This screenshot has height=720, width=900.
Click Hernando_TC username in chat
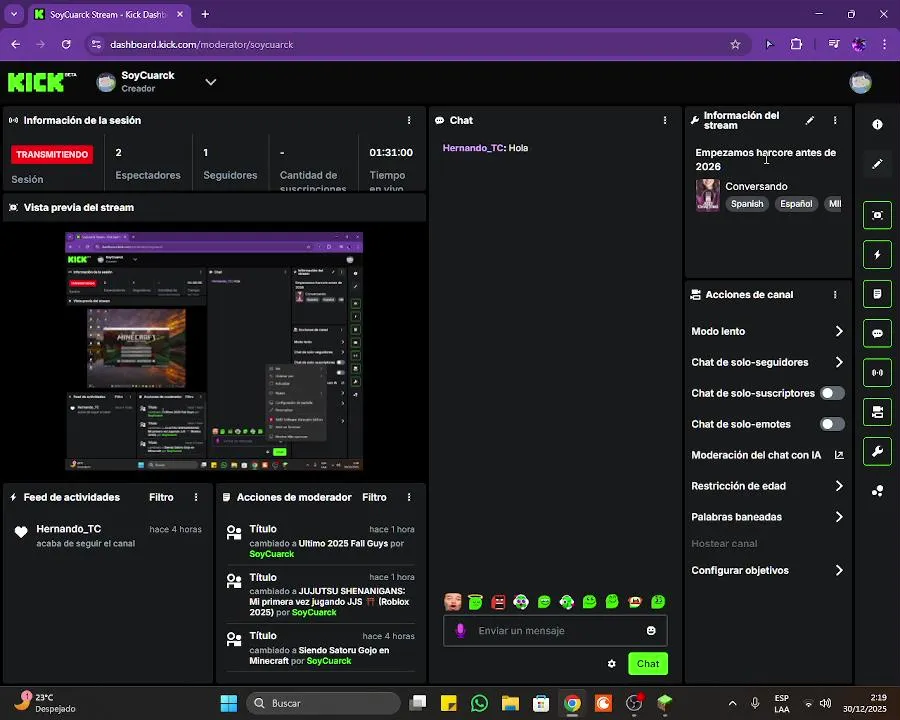click(x=473, y=148)
